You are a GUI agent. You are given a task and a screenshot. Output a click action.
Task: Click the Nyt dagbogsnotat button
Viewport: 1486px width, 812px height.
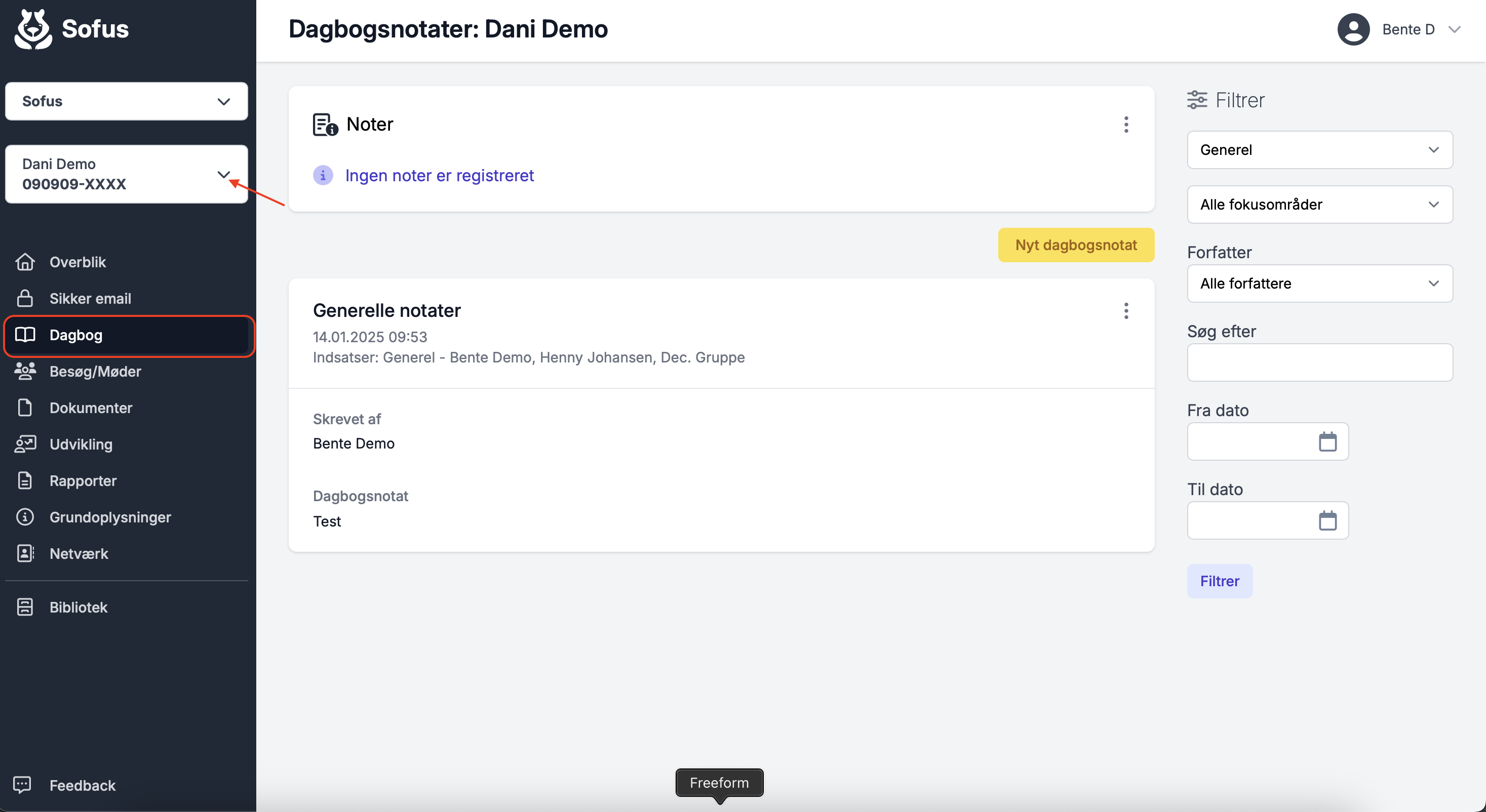coord(1076,245)
